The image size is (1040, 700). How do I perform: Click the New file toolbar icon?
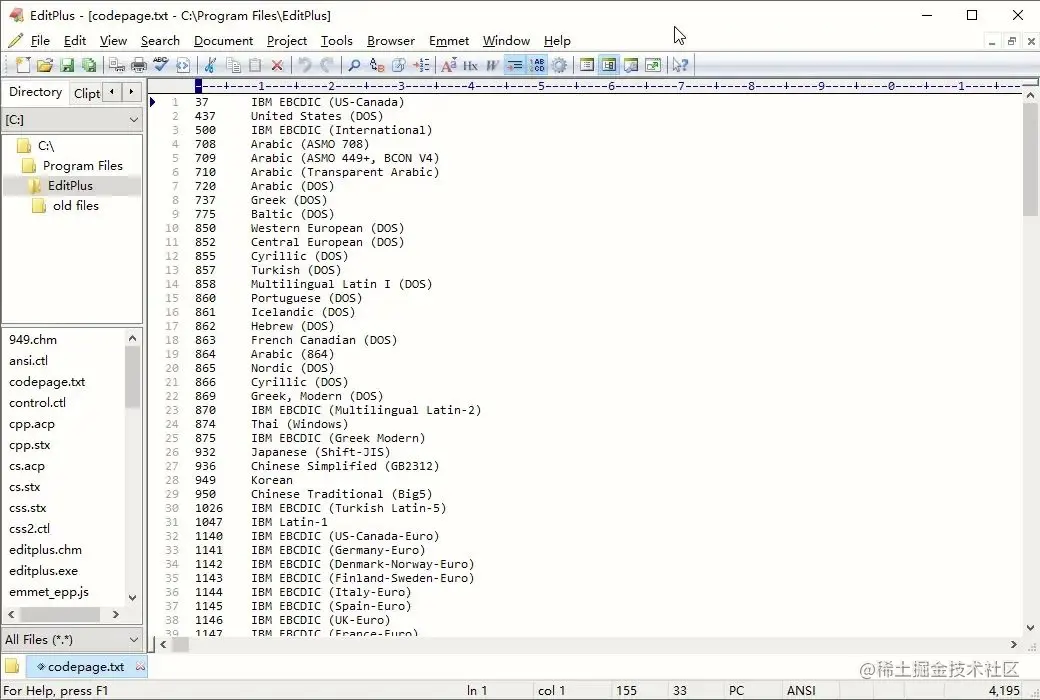23,65
